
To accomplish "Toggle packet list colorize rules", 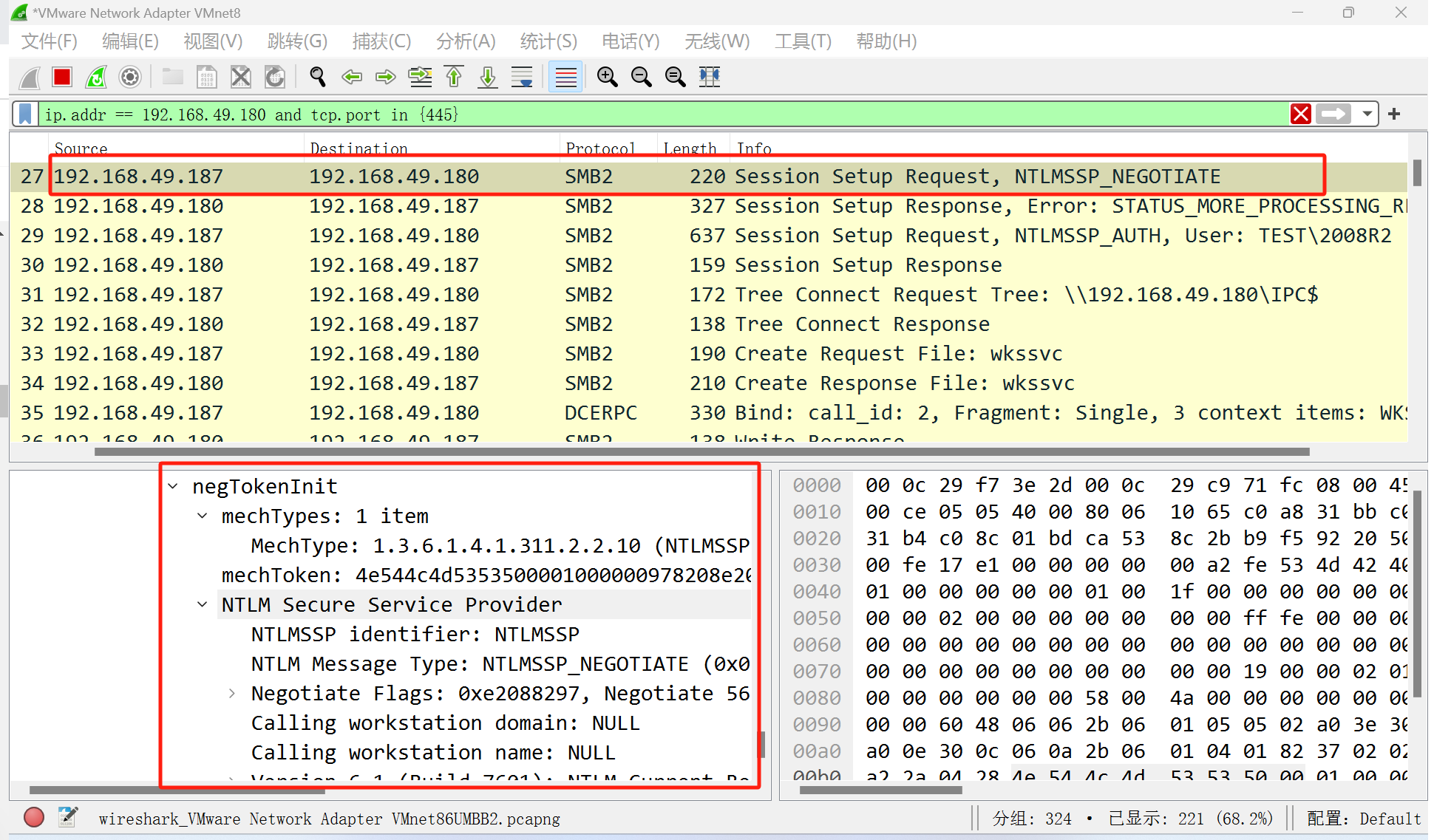I will (x=565, y=77).
